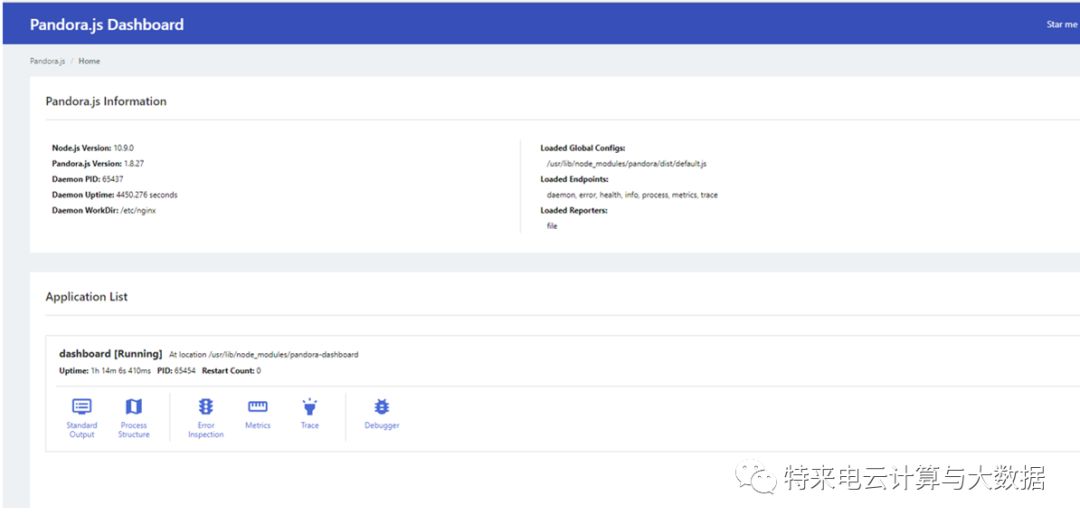Click the Daemon WorkDir /etc/nginx value
This screenshot has width=1080, height=525.
[x=138, y=210]
